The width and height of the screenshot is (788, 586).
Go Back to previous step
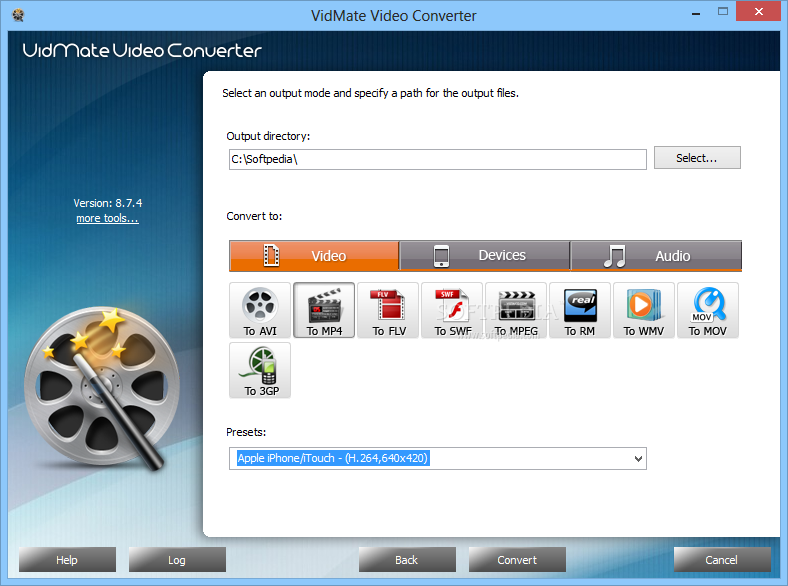click(x=407, y=560)
